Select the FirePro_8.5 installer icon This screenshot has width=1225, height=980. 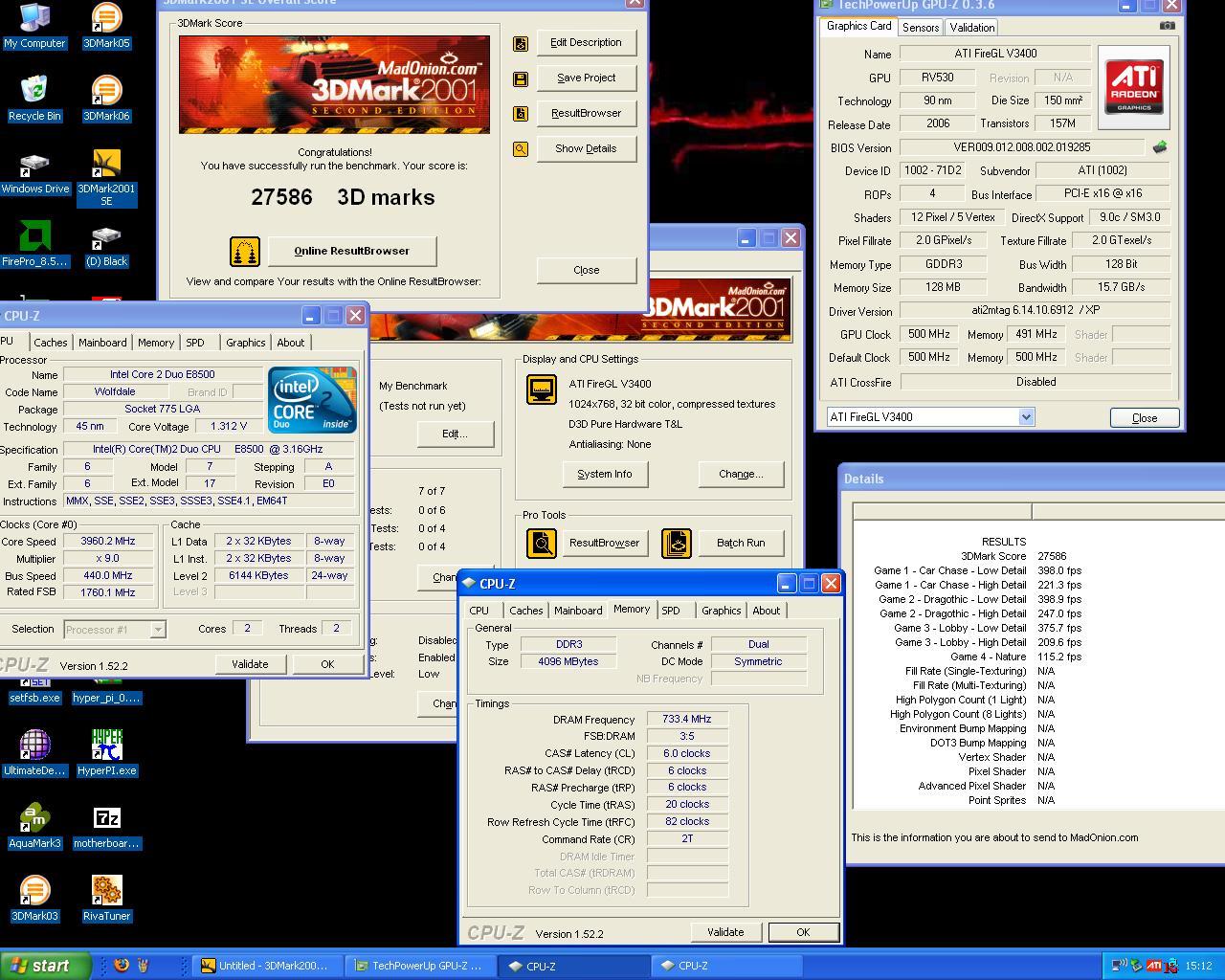point(34,243)
